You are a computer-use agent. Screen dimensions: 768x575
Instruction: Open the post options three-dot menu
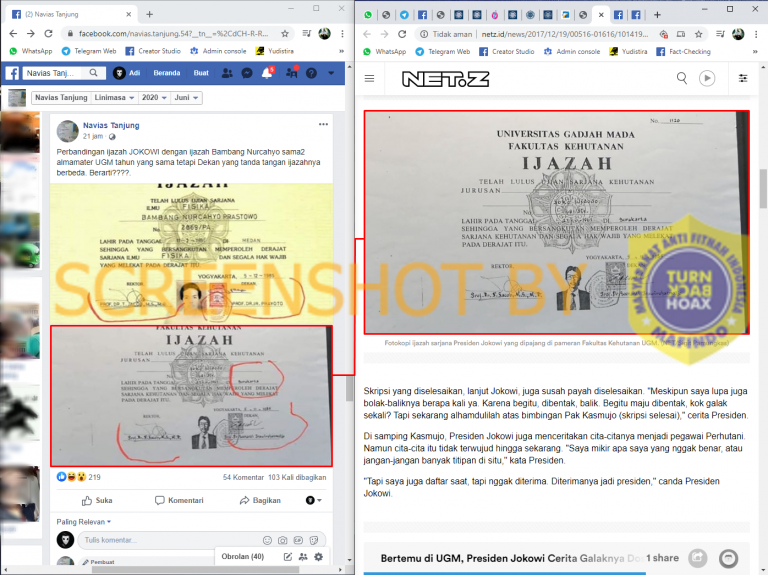click(x=323, y=124)
